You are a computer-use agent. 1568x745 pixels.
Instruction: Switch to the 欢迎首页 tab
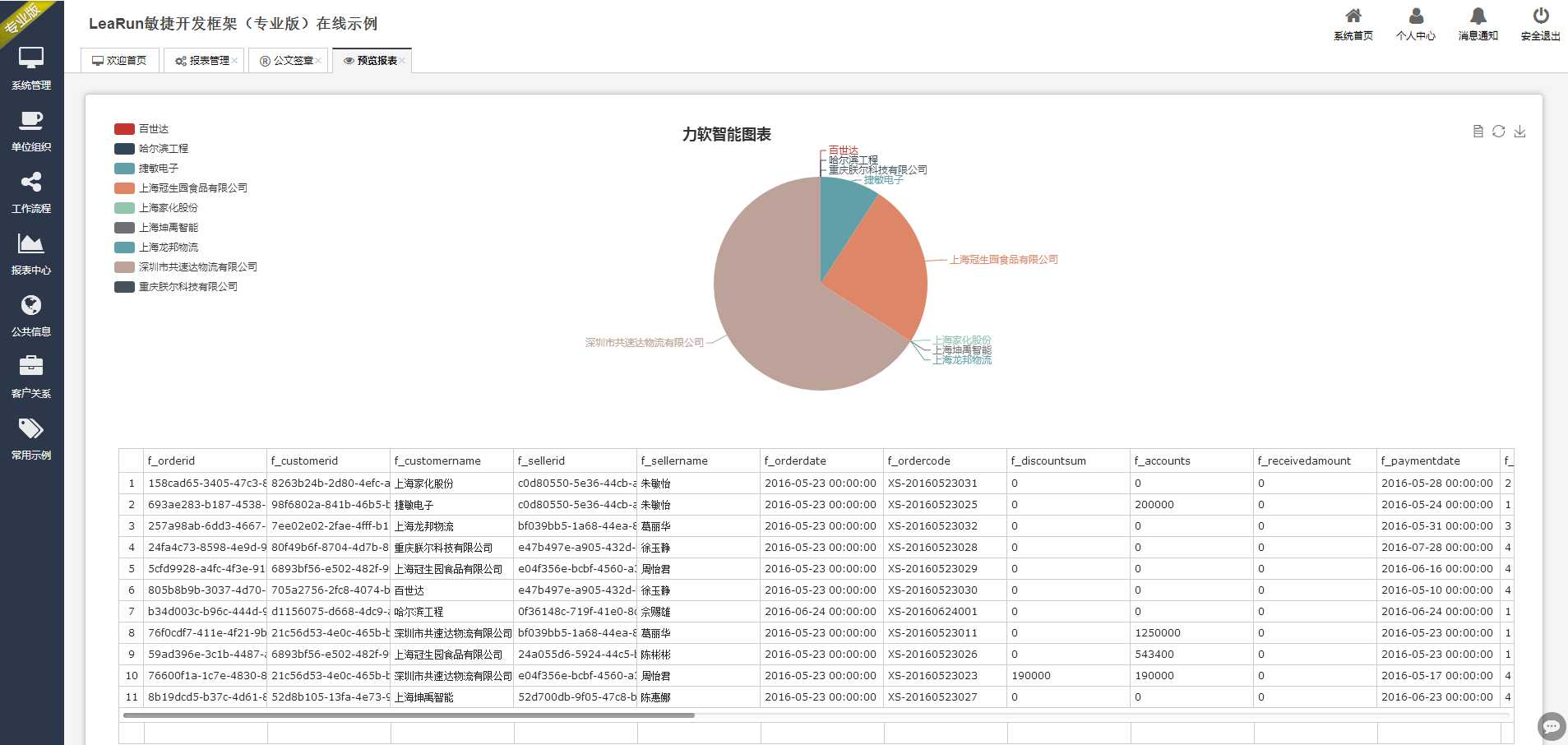click(x=120, y=61)
